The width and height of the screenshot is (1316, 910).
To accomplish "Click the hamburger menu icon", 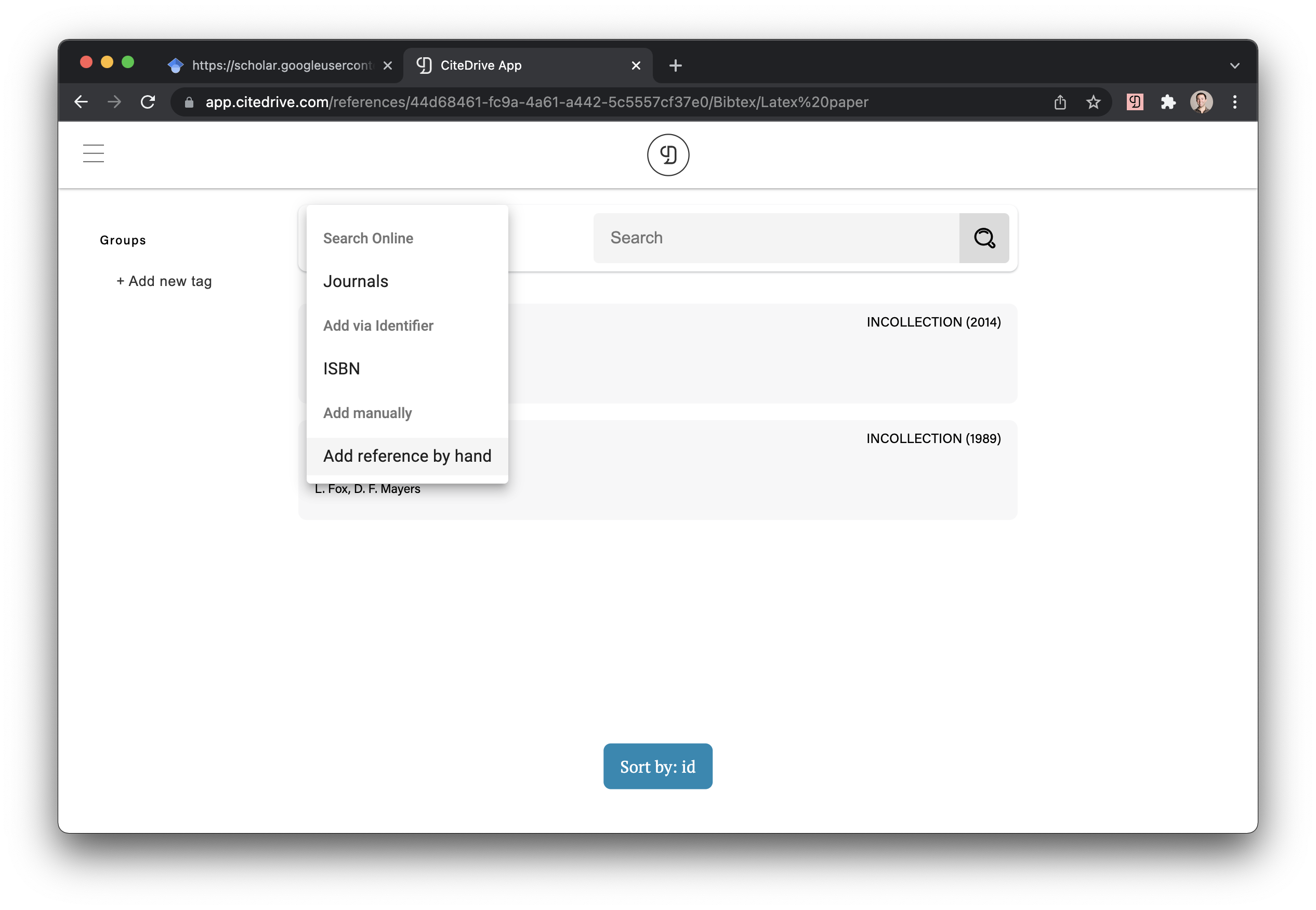I will [x=95, y=154].
